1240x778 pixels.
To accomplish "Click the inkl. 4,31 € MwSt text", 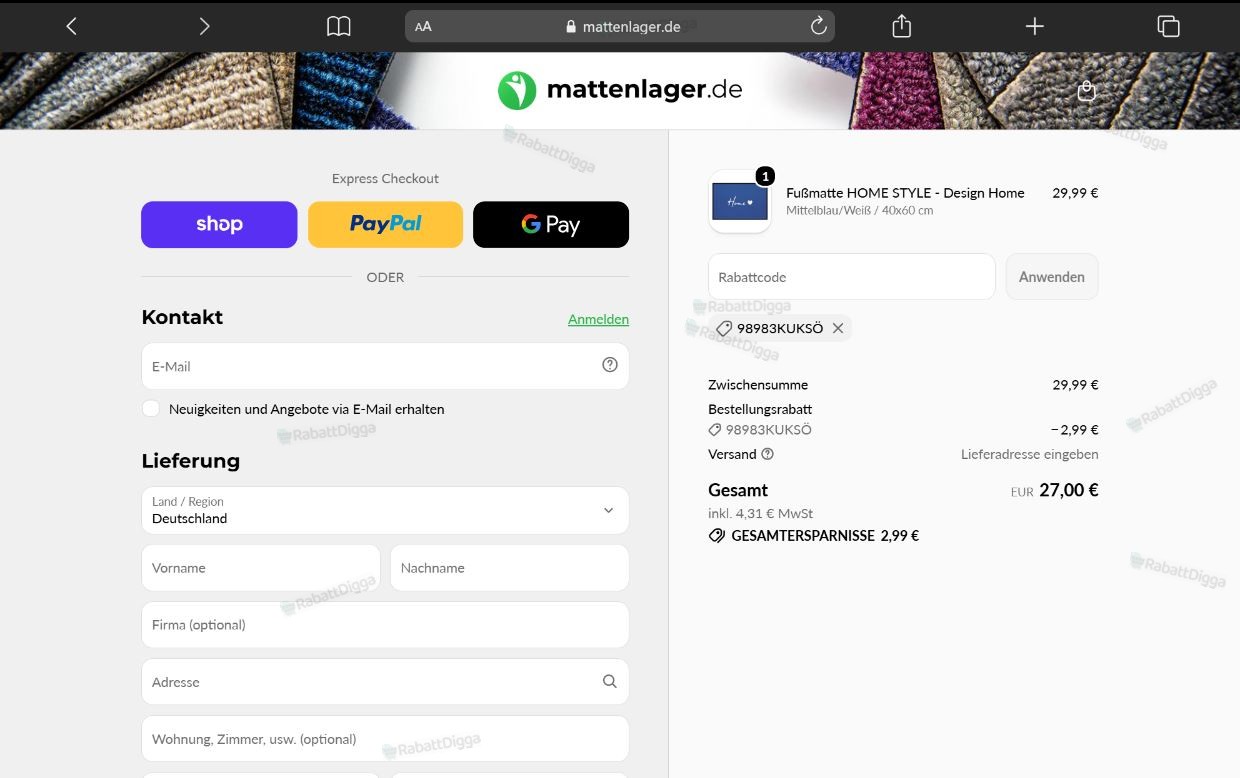I will 760,513.
